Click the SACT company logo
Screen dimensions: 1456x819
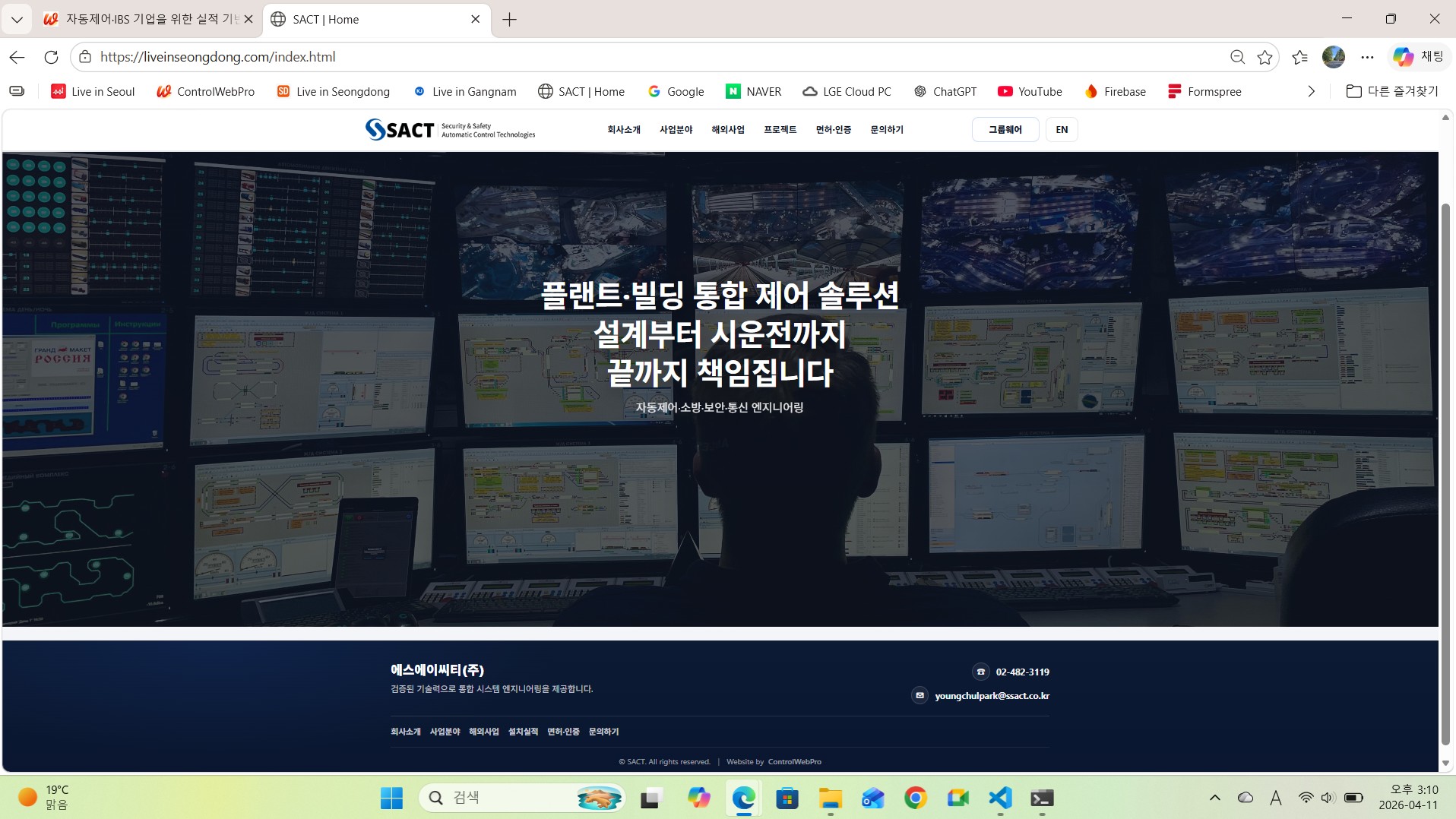click(x=450, y=129)
